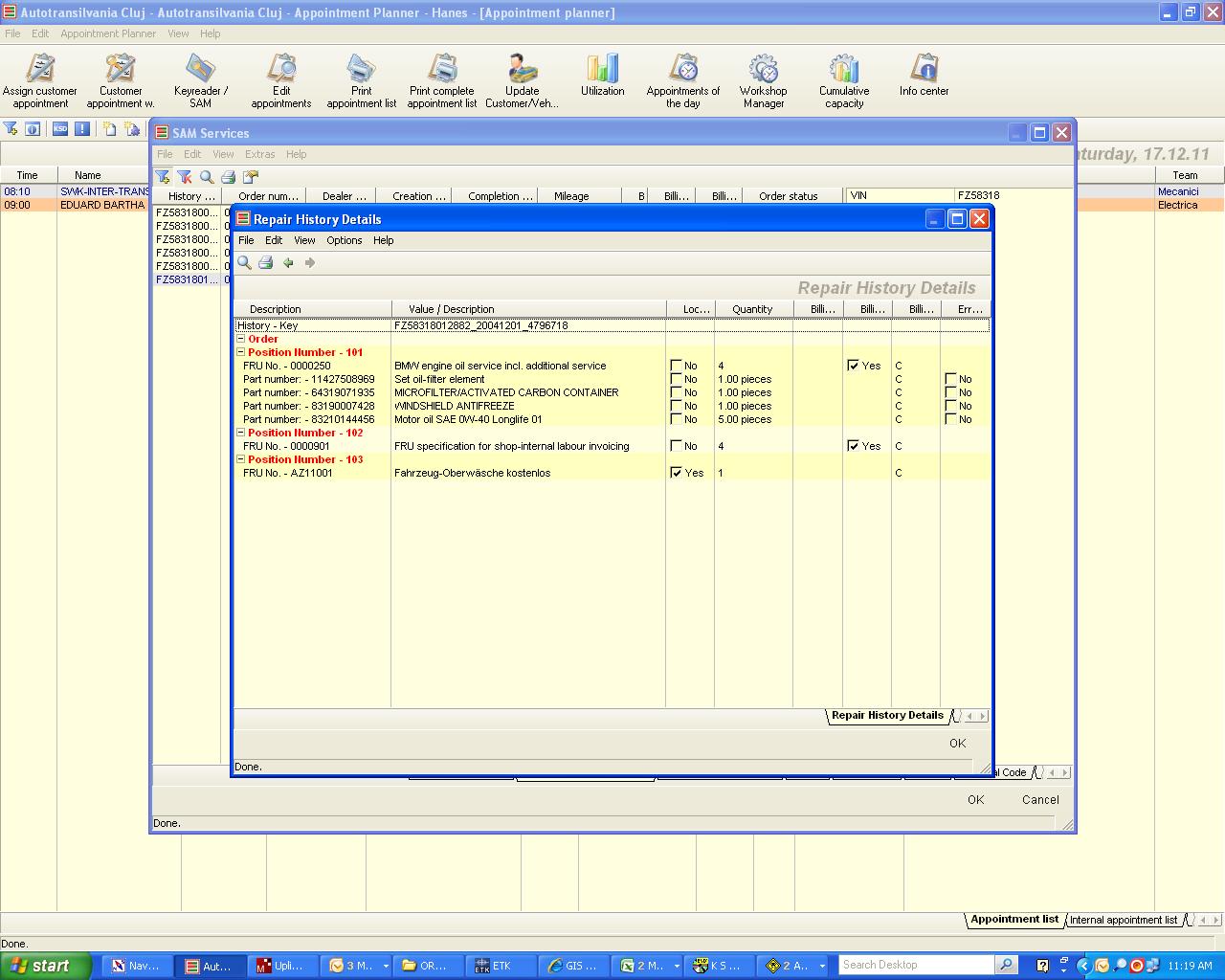Toggle Loc checkbox for Set oil-filter element
1225x980 pixels.
tap(677, 379)
